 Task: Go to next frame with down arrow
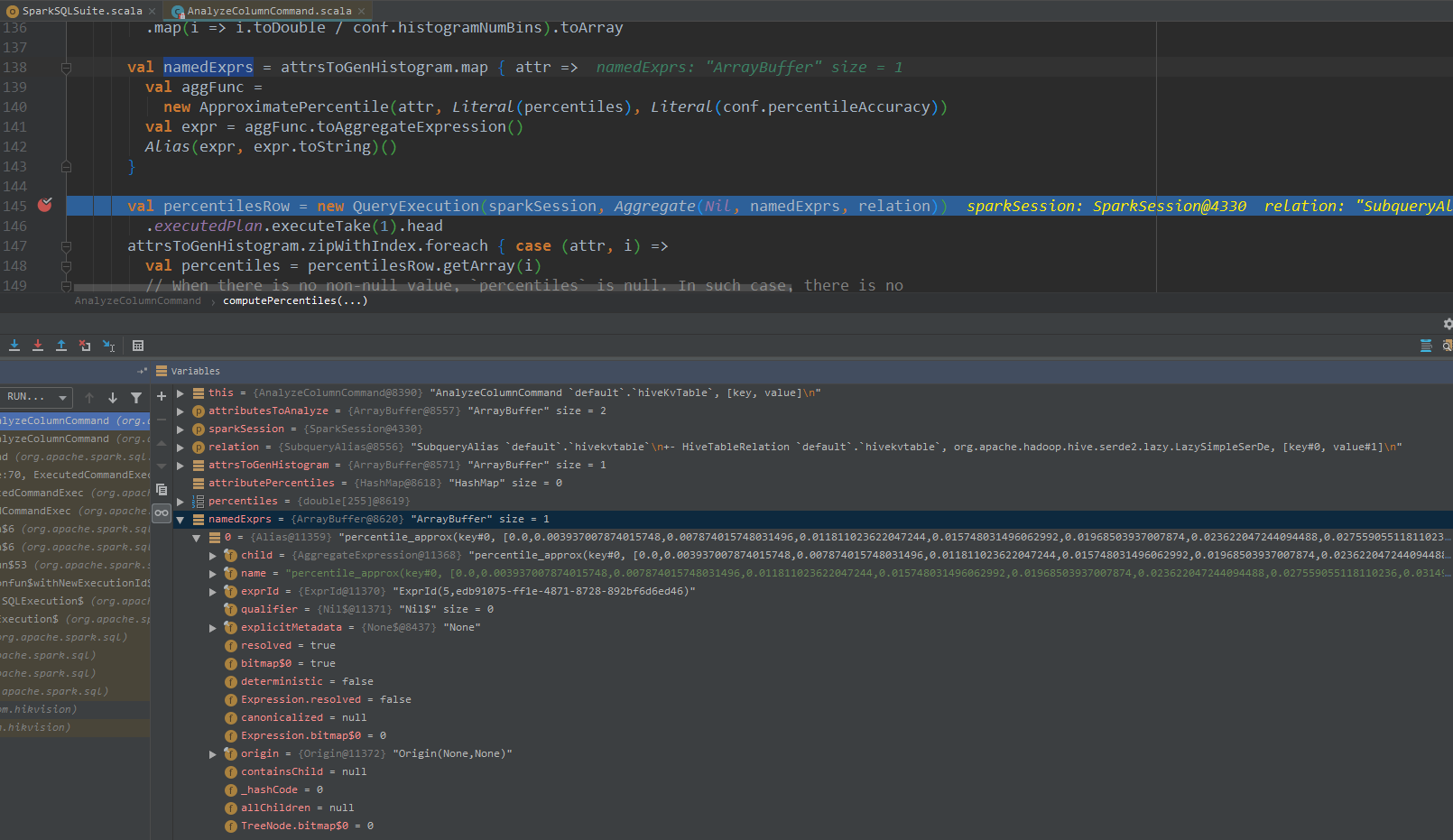click(x=113, y=397)
